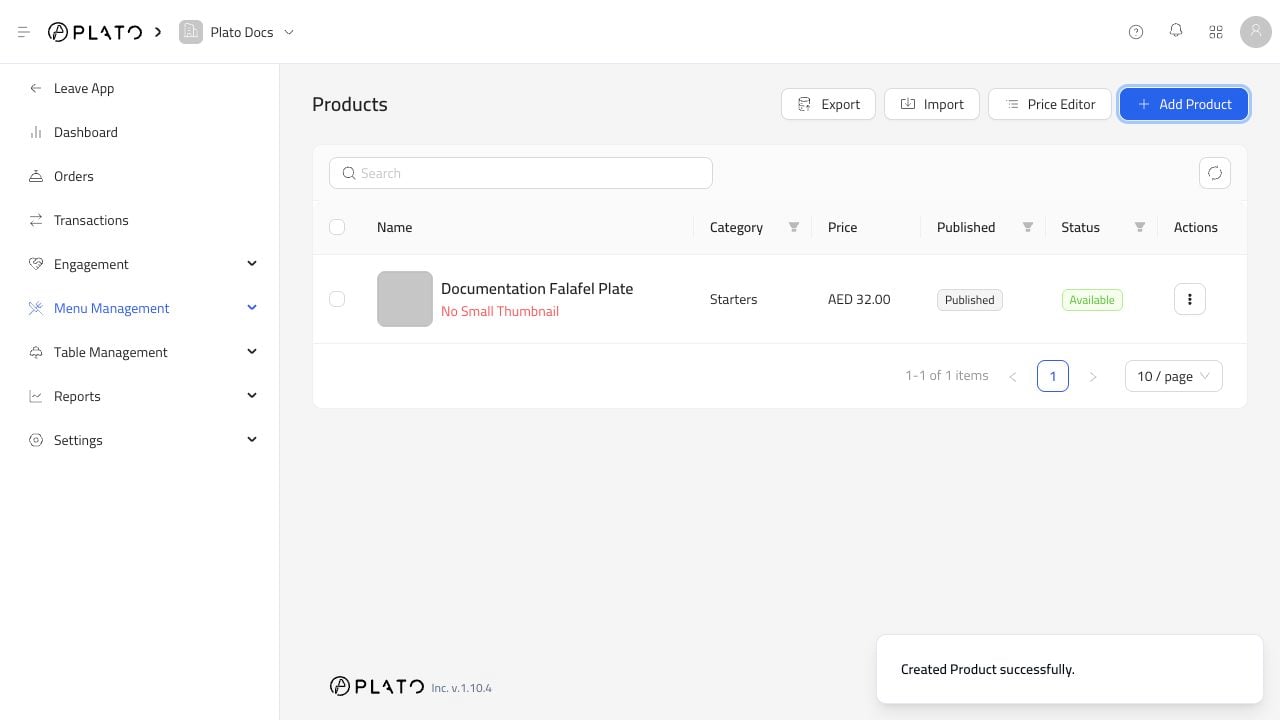Select Leave App in sidebar
The image size is (1280, 720).
coord(84,88)
